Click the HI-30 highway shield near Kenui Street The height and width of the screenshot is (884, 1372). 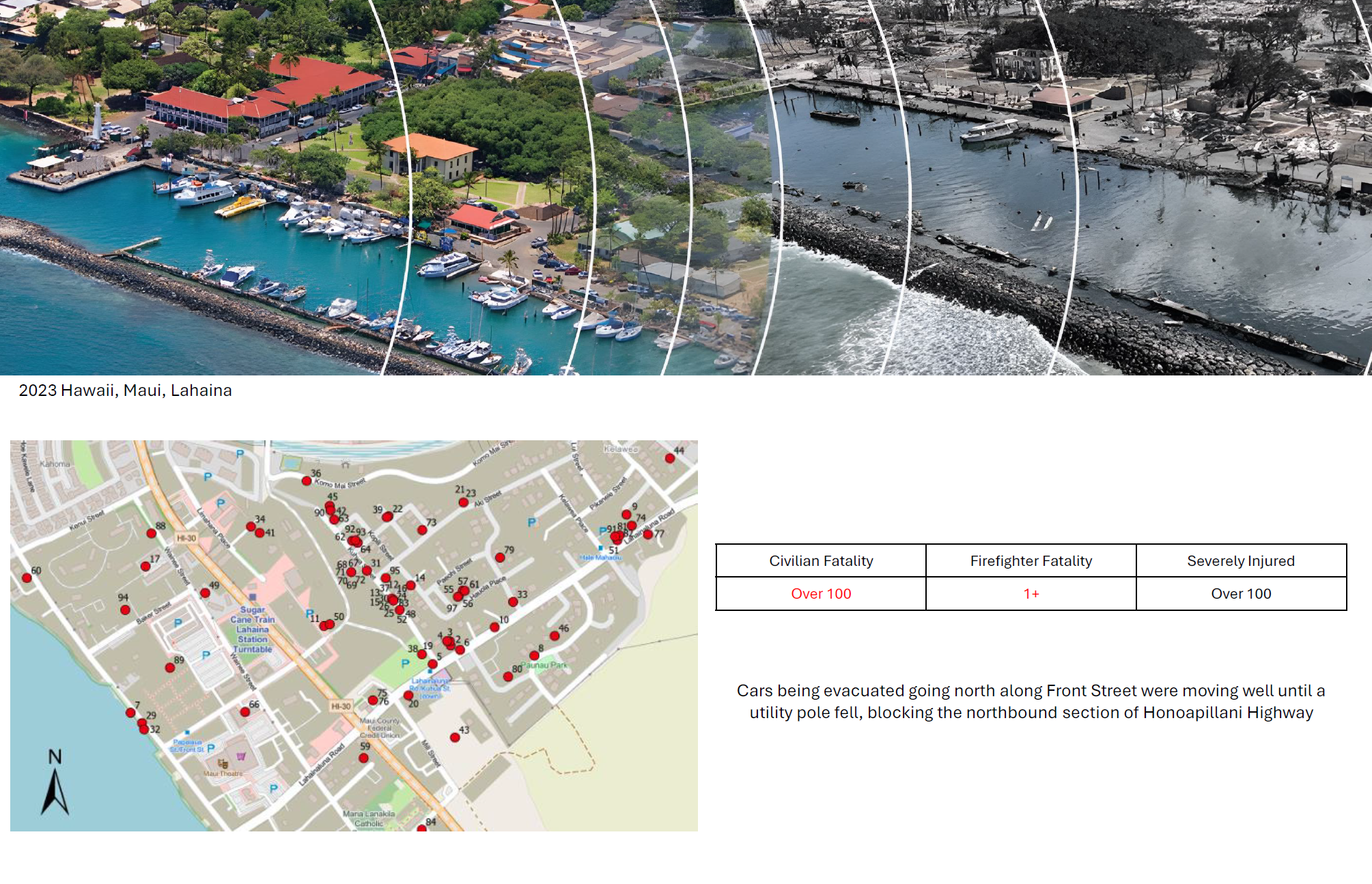[x=186, y=538]
